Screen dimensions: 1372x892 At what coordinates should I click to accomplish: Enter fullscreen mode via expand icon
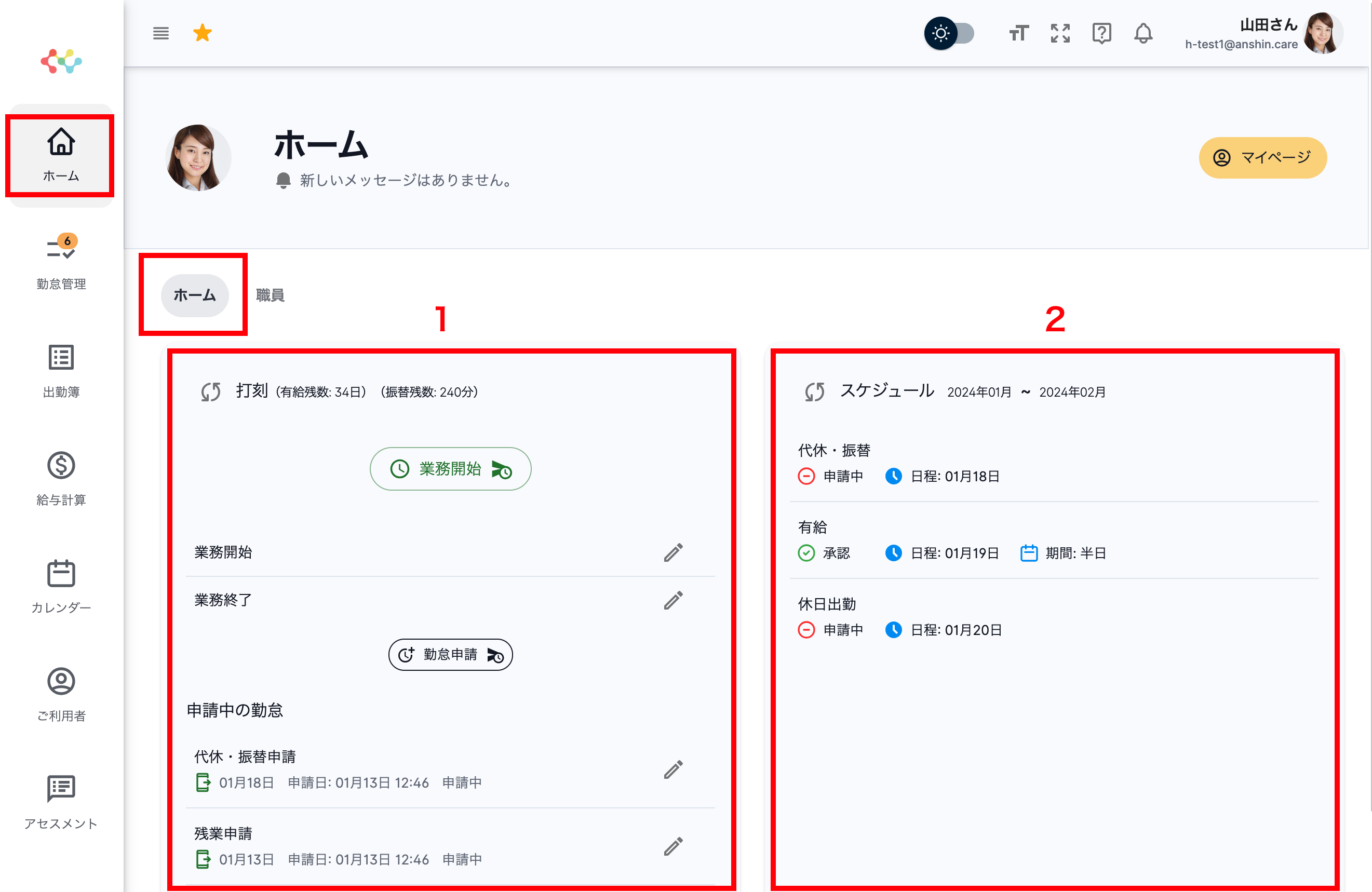(x=1060, y=33)
